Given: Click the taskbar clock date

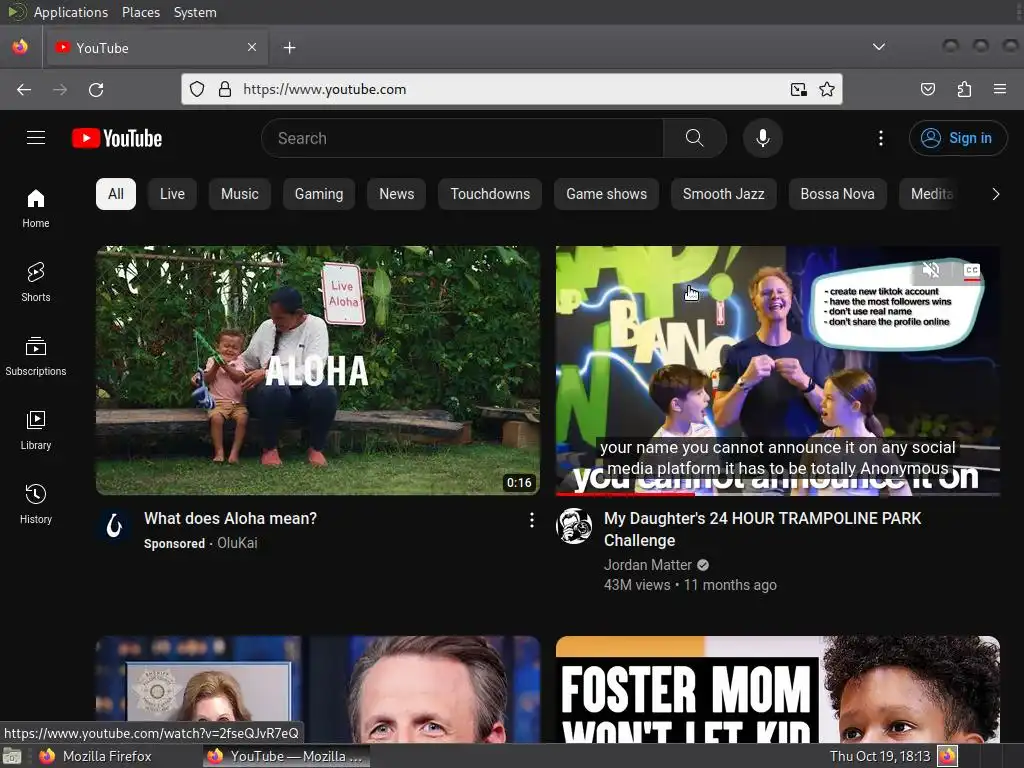Looking at the screenshot, I should tap(879, 756).
